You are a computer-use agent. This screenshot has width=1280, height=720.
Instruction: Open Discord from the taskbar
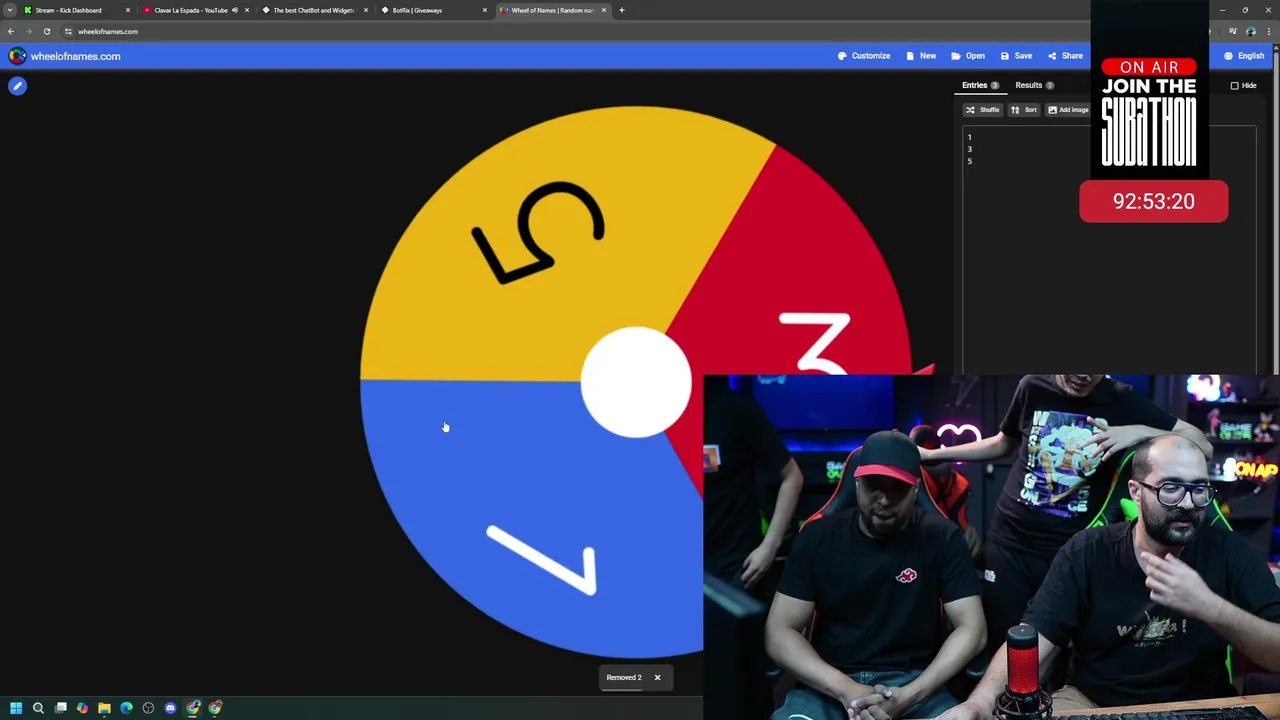point(170,708)
